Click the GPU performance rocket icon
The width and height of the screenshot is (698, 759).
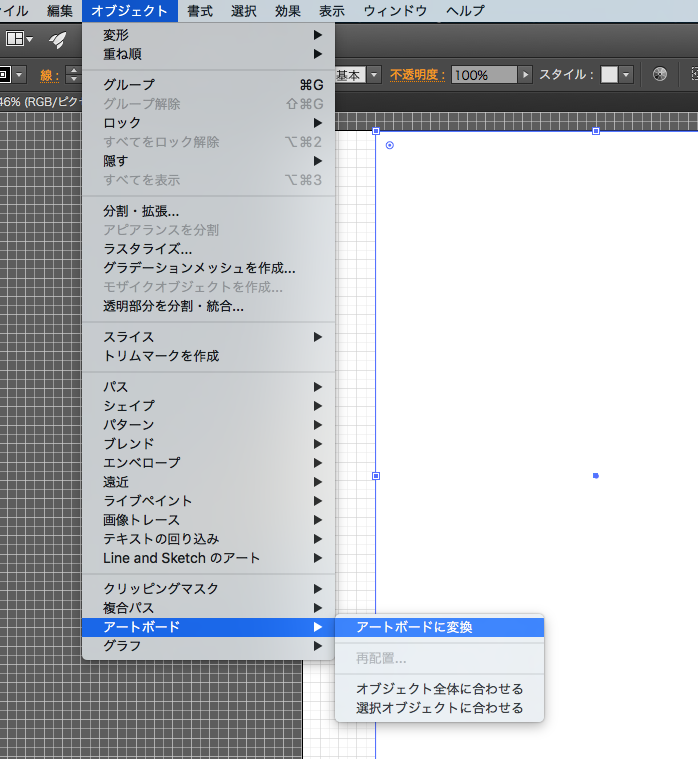click(x=58, y=40)
